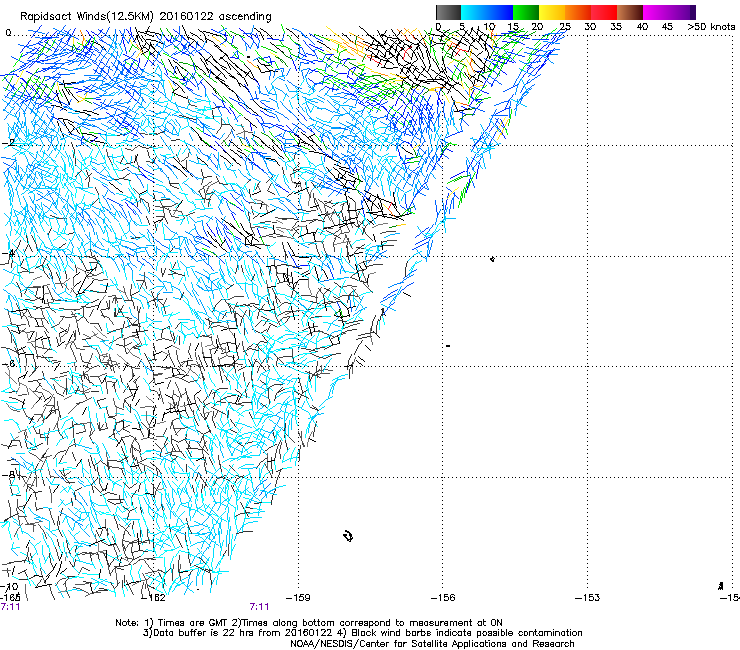Click the '30' legend scale number
This screenshot has height=650, width=740.
[590, 27]
